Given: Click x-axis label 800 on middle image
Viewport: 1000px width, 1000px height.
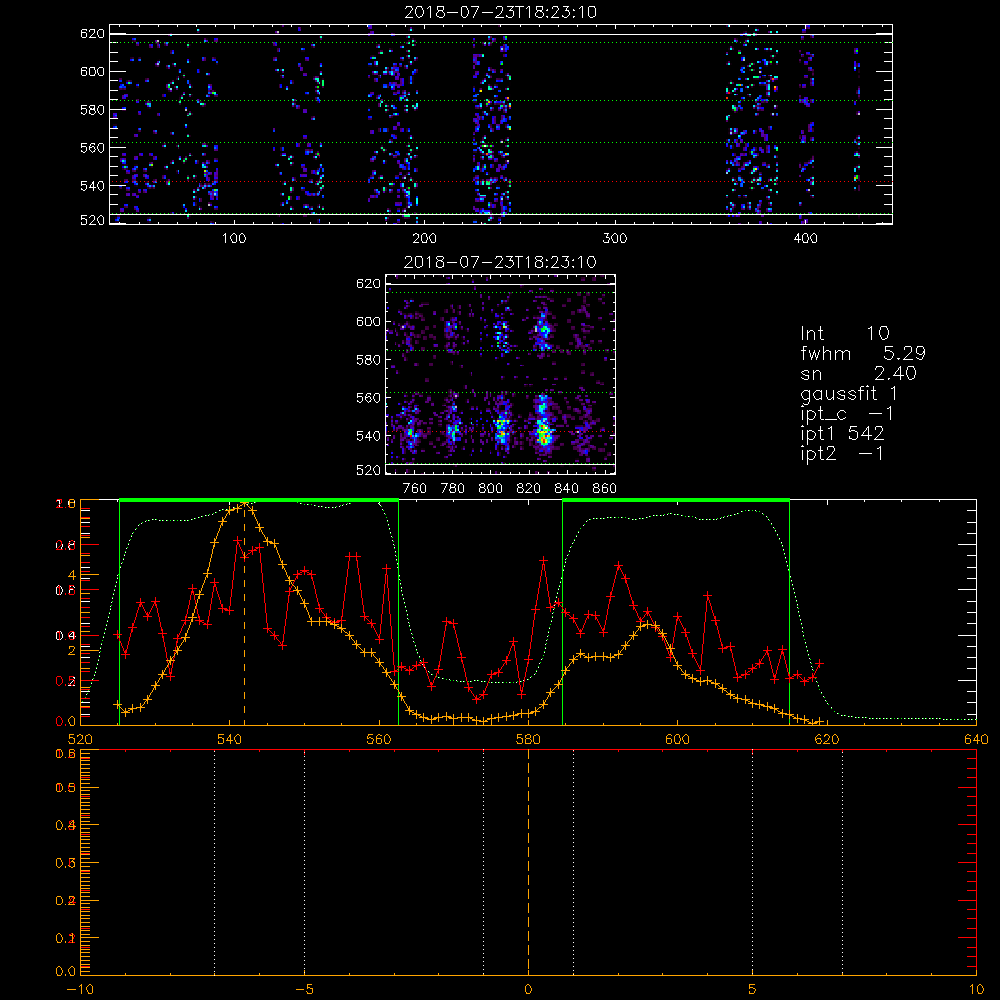Looking at the screenshot, I should coord(491,489).
